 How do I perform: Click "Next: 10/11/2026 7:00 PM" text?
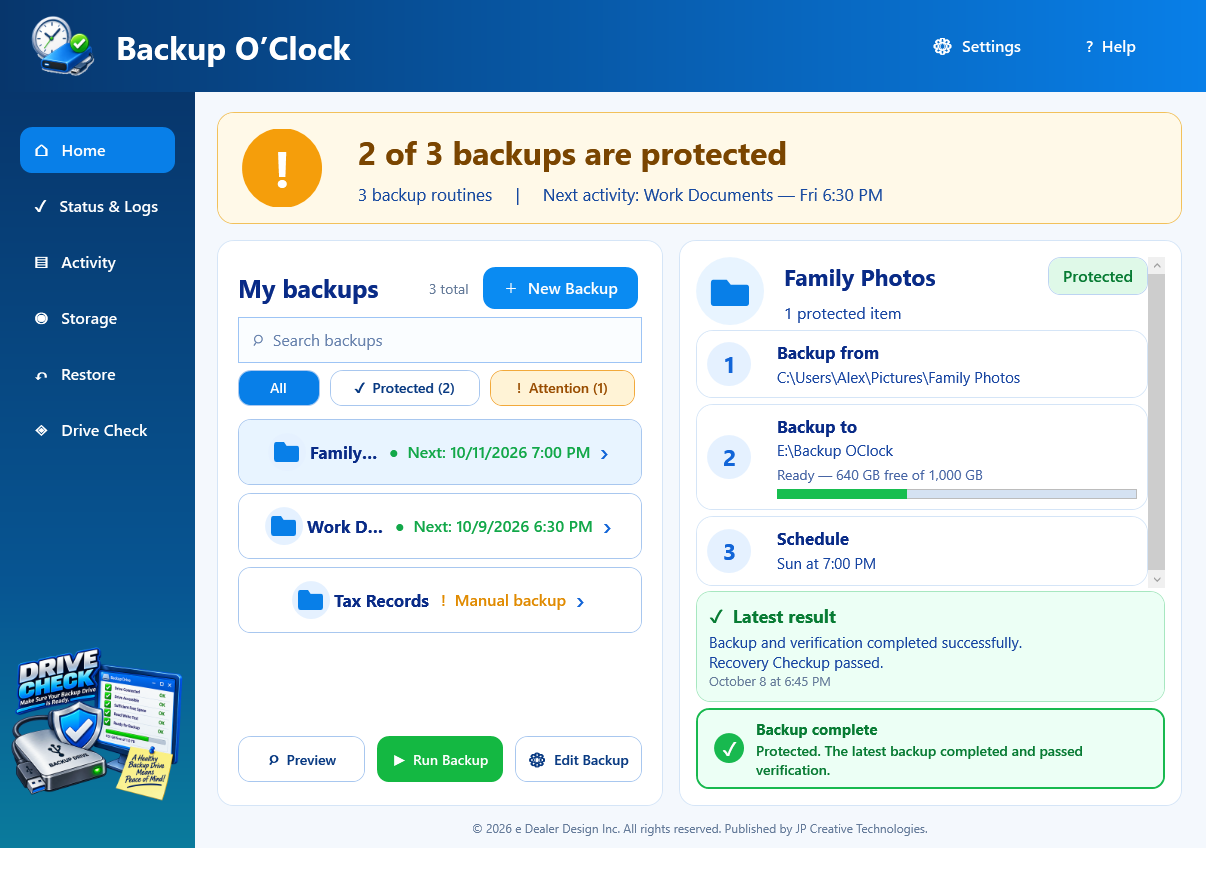(x=499, y=453)
